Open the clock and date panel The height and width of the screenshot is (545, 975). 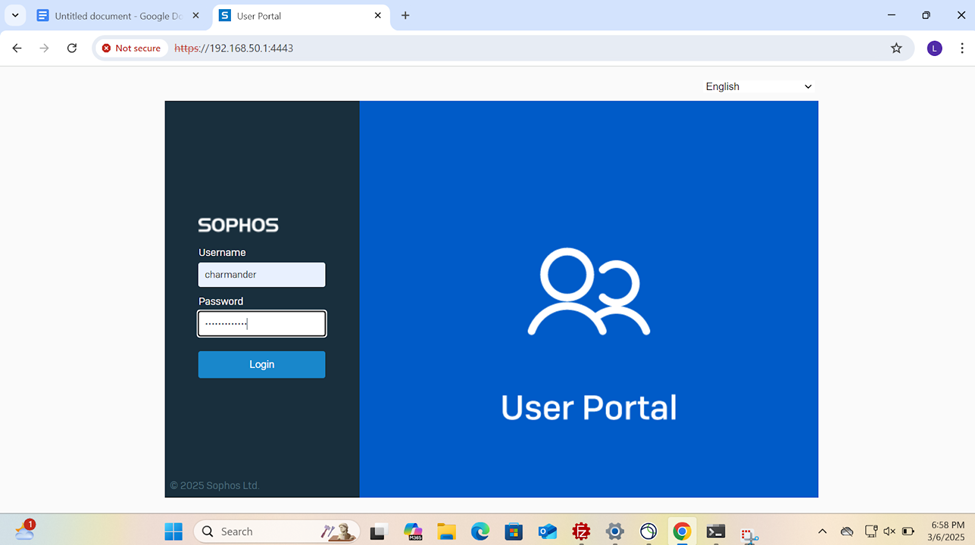tap(946, 531)
